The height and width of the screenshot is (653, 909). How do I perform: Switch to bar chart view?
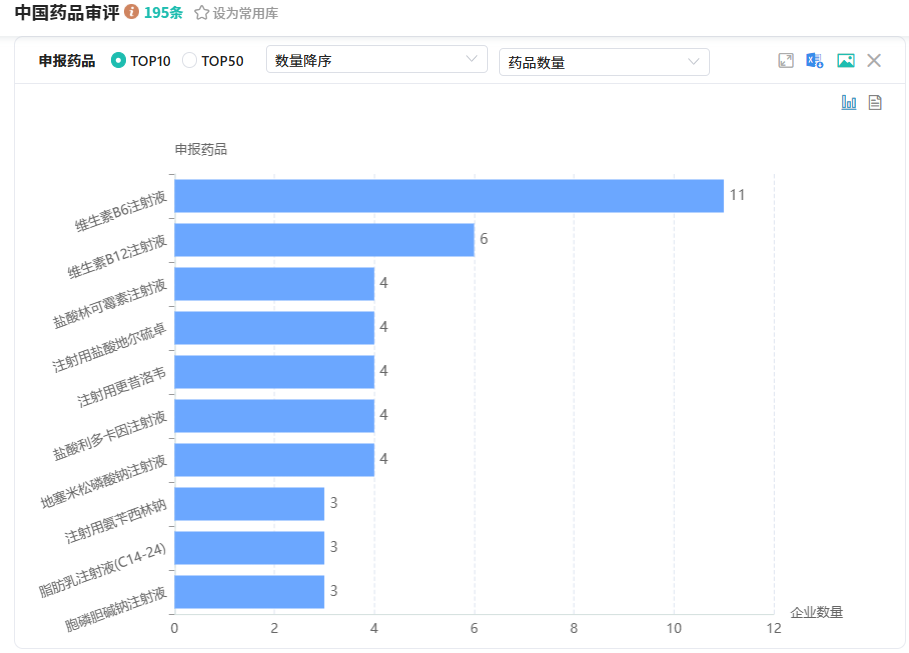[849, 102]
